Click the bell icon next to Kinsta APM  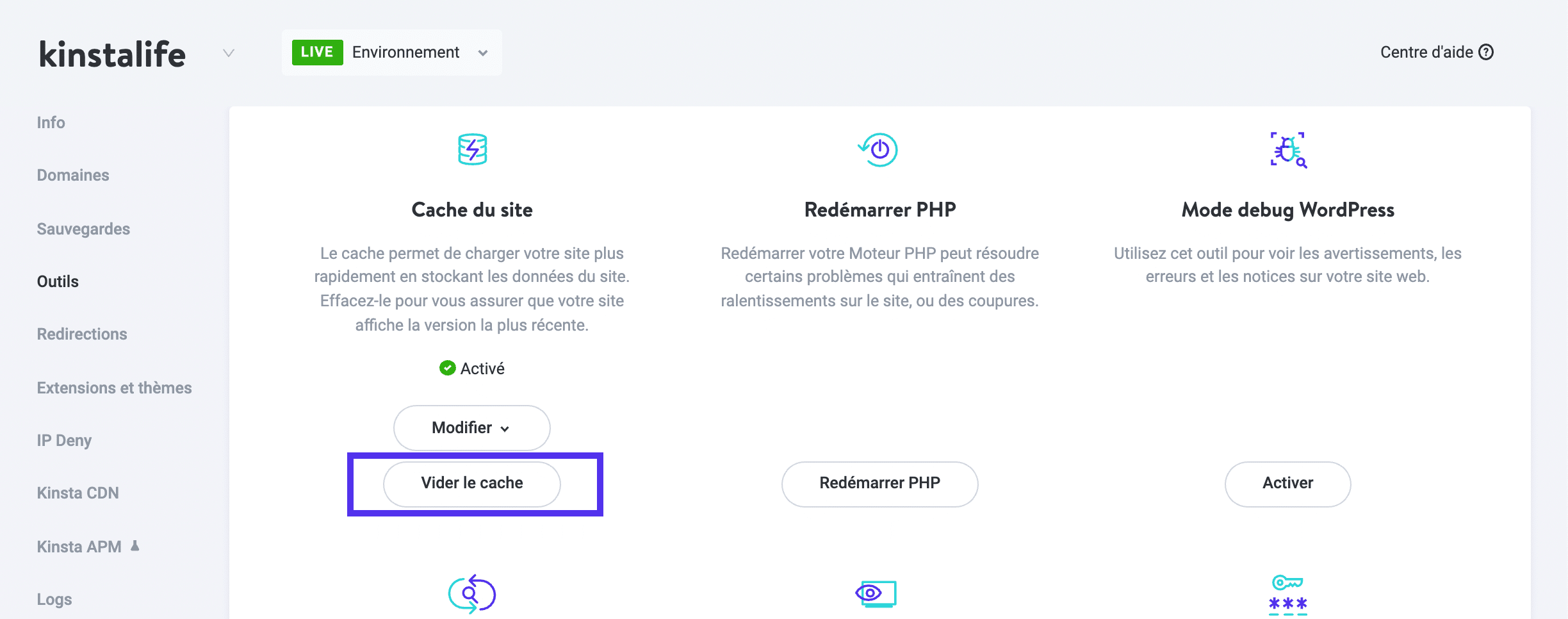pos(135,545)
